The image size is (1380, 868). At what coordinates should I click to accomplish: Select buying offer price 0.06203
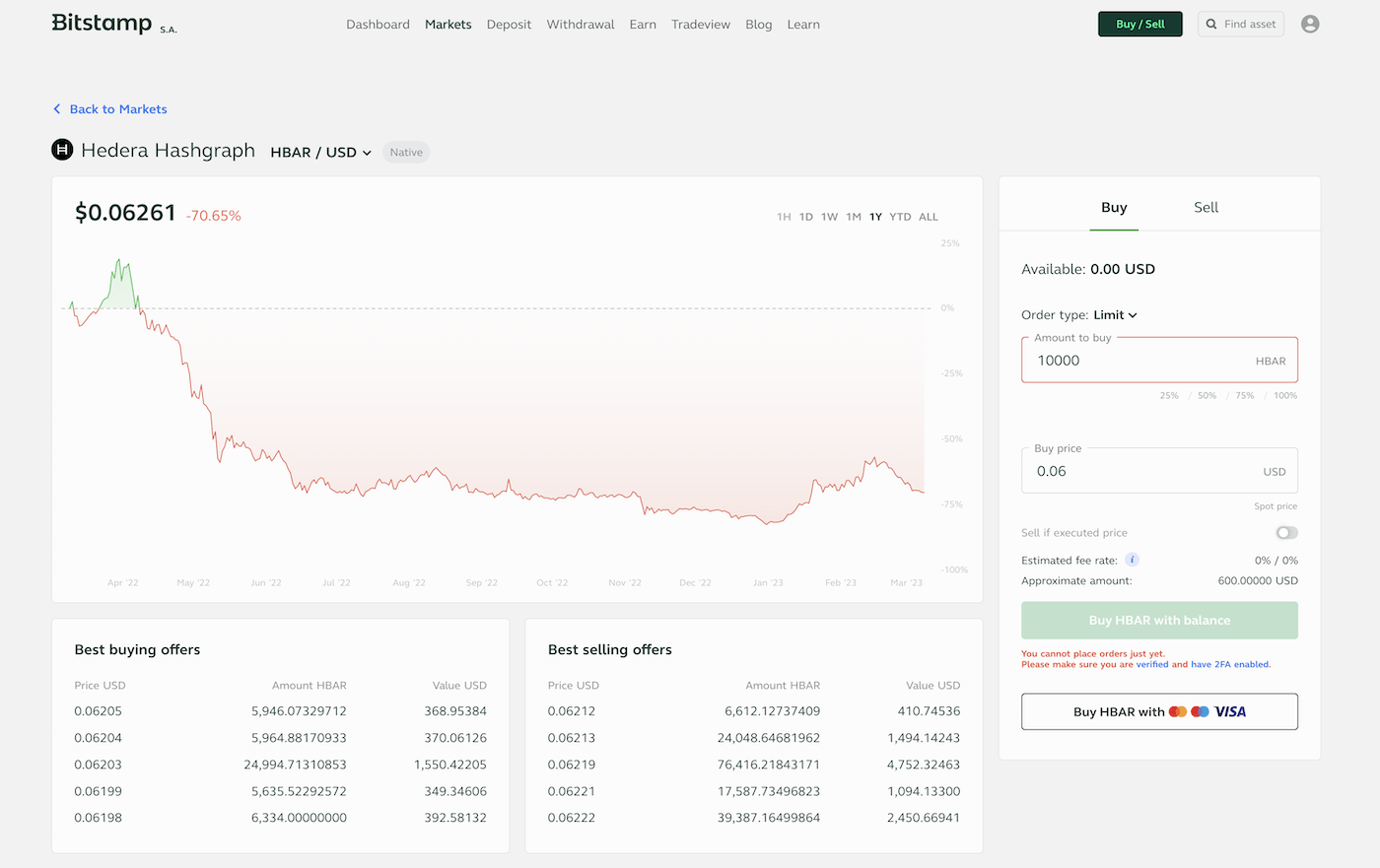[x=99, y=765]
